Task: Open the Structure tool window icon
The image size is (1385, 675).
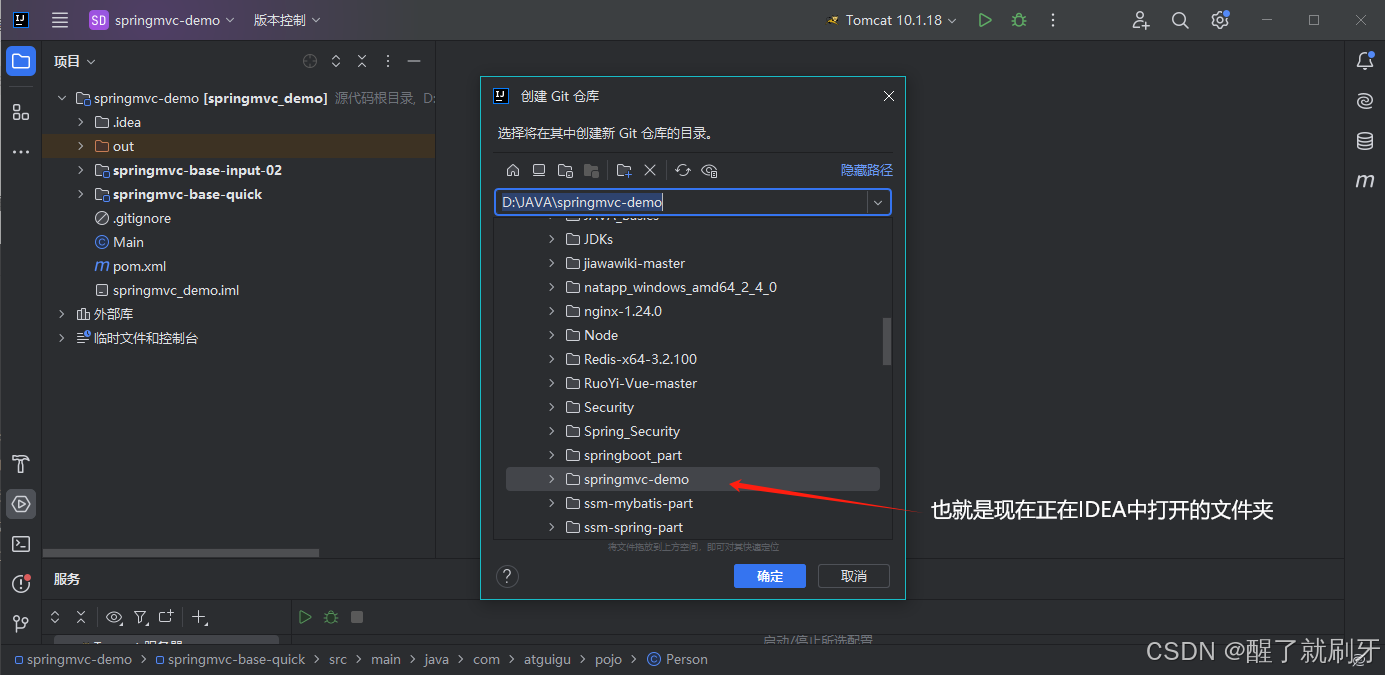Action: coord(21,111)
